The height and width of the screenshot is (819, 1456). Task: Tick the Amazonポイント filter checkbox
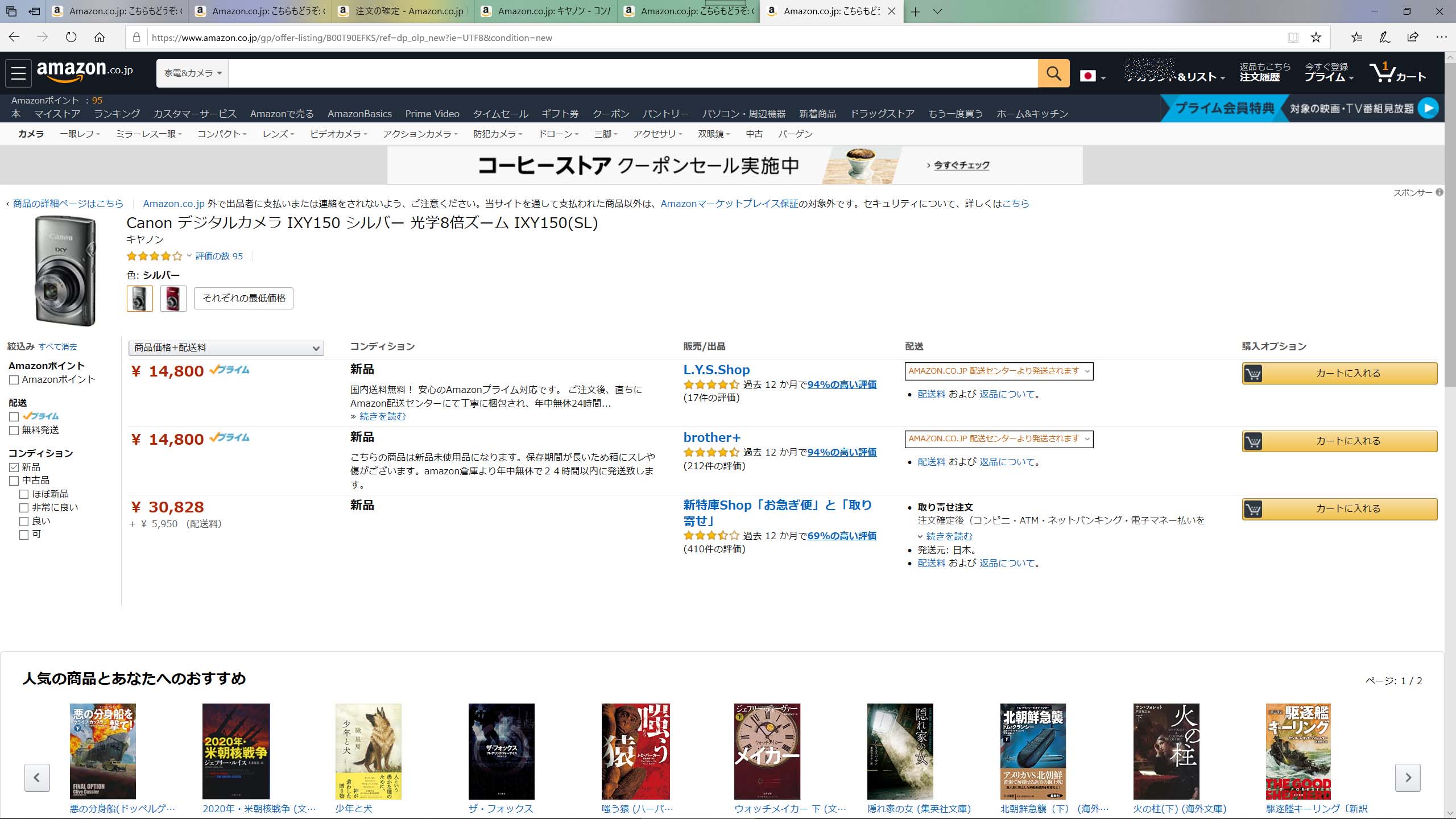(14, 380)
